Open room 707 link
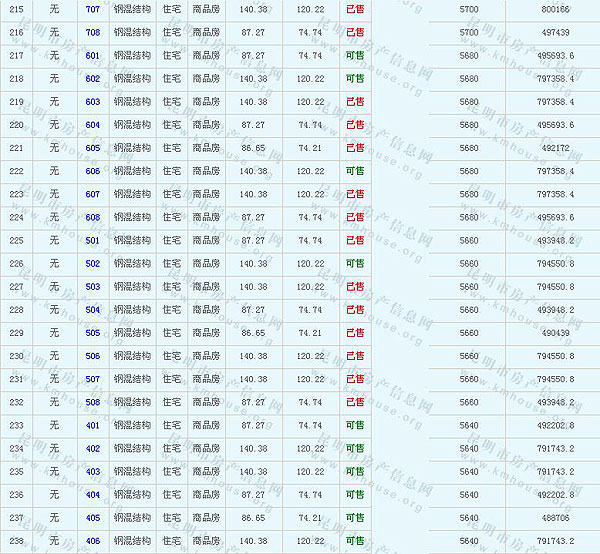Screen dimensions: 600x554 (x=93, y=9)
